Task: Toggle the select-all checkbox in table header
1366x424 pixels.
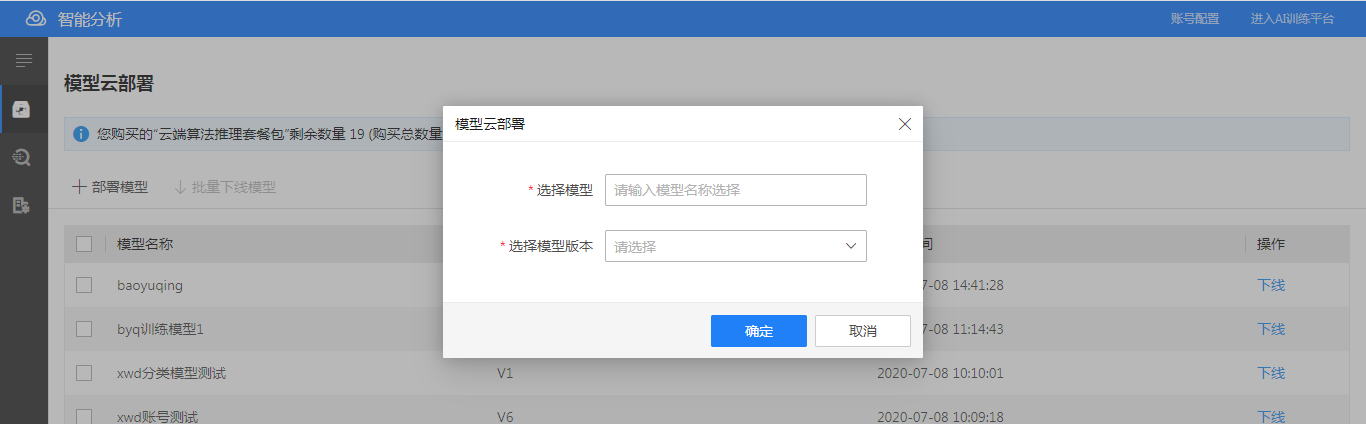Action: 84,244
